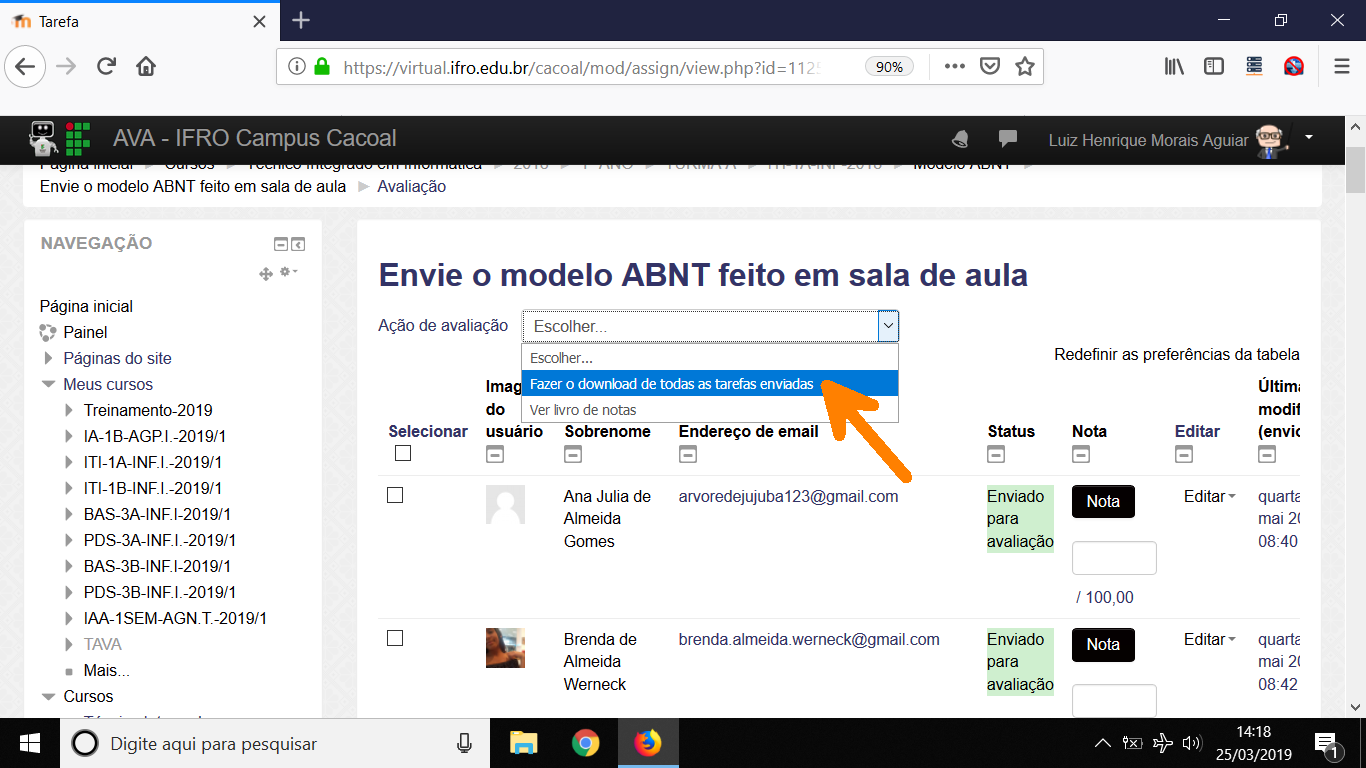
Task: Select 'Ver livro de notas' option
Action: pos(583,410)
